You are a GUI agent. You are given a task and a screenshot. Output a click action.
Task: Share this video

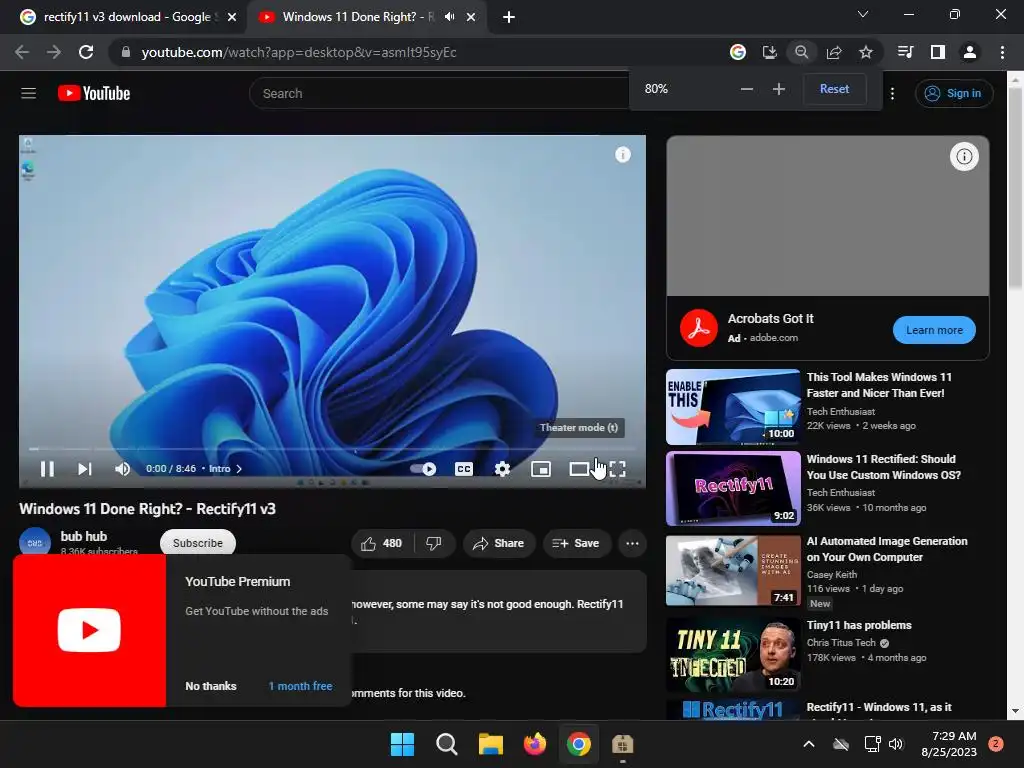coord(499,543)
